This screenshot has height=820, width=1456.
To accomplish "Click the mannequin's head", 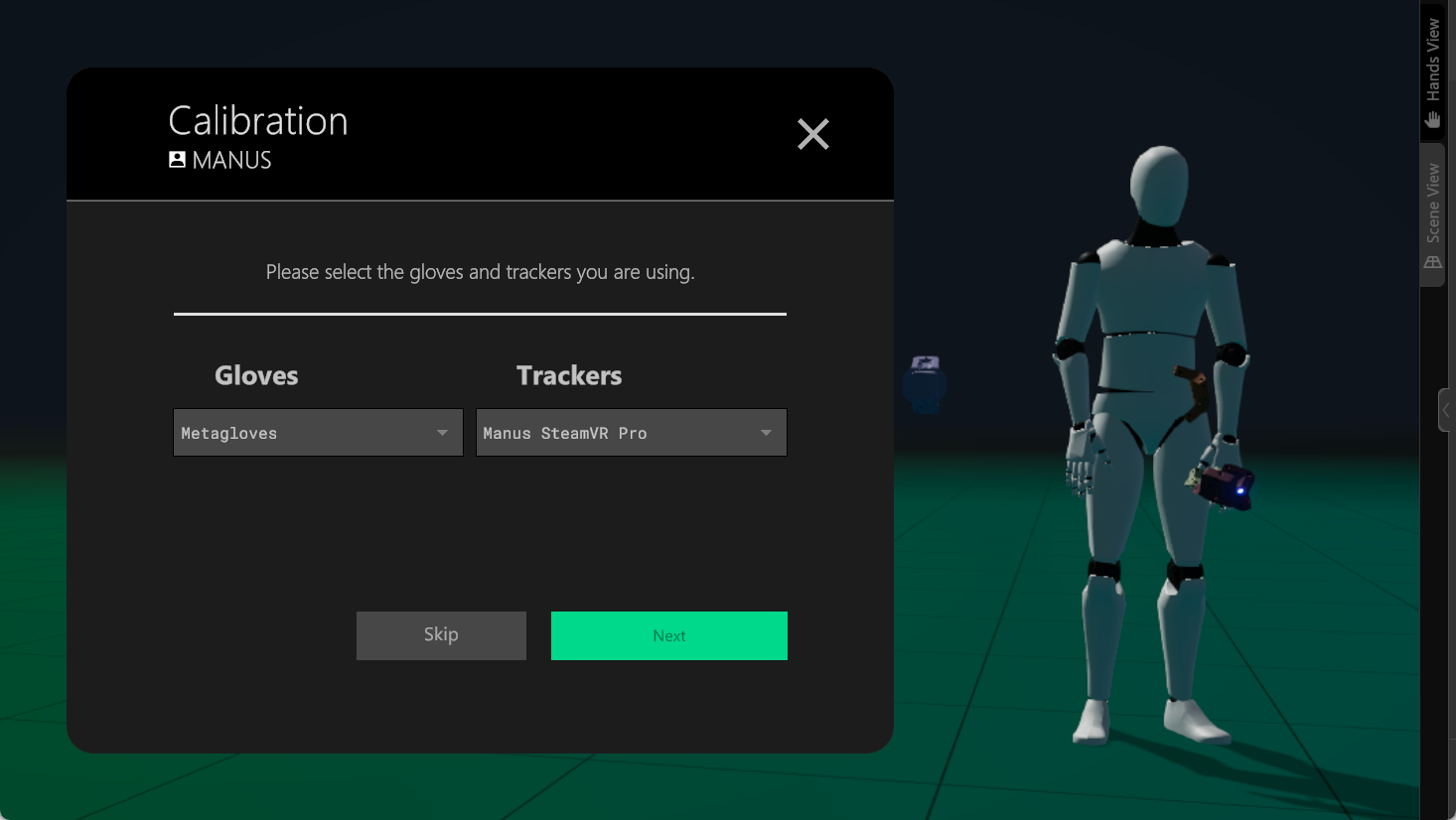I will click(1159, 187).
